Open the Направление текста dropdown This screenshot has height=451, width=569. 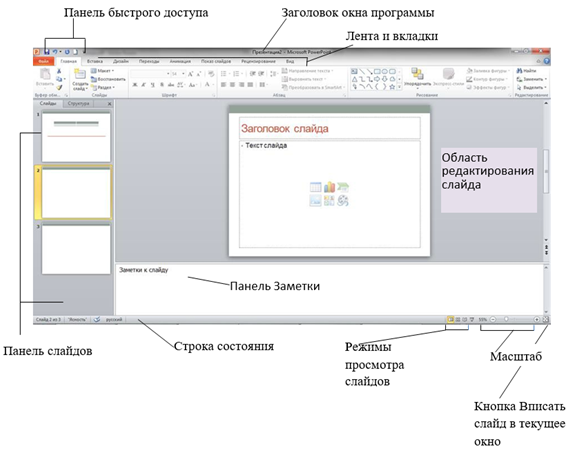[308, 71]
